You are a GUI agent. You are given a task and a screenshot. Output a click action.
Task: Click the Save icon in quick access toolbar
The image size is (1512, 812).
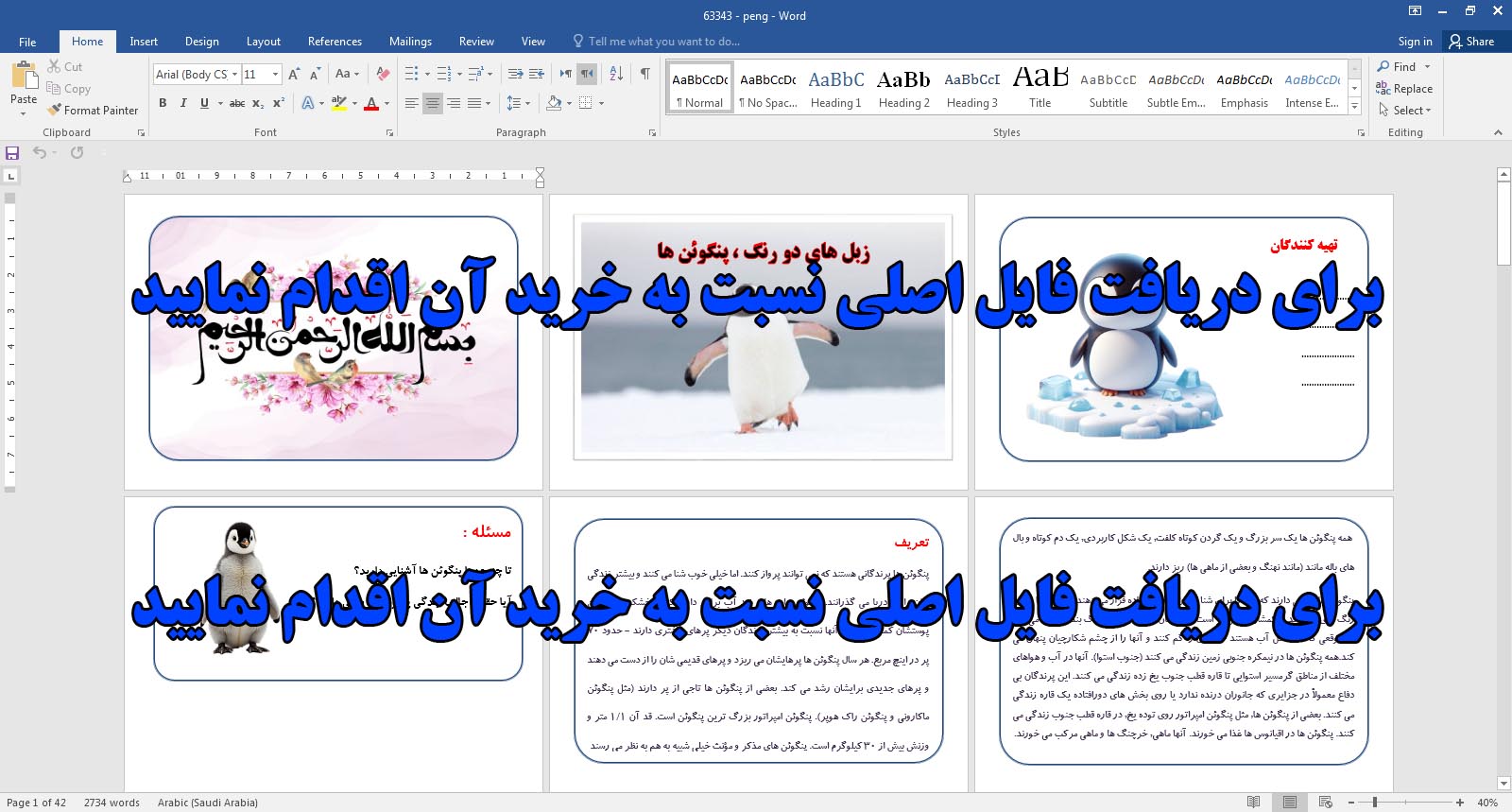tap(12, 153)
